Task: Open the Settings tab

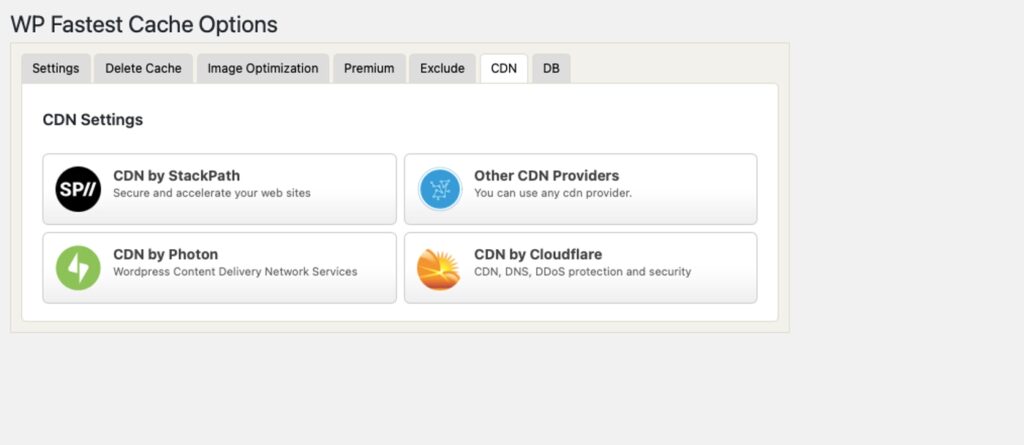Action: (x=56, y=68)
